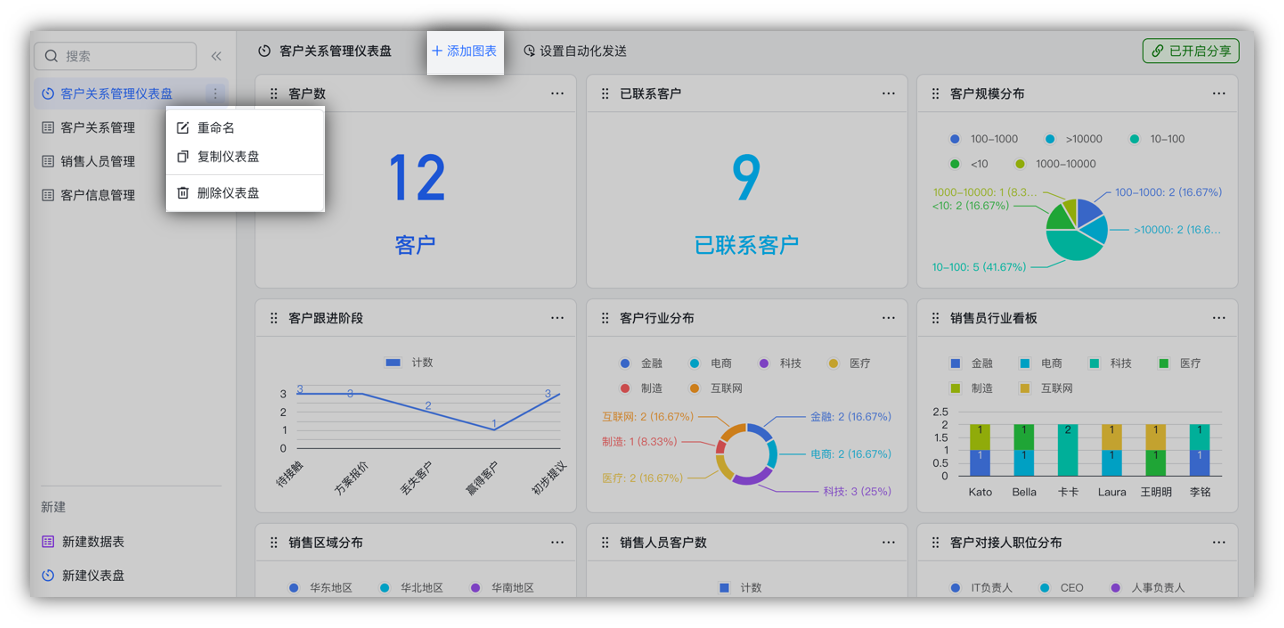Click the 已开启分享 share button

(x=1190, y=51)
